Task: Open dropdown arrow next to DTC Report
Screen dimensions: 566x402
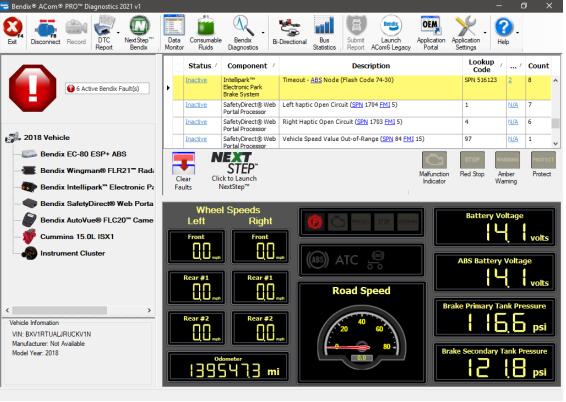Action: (x=118, y=33)
